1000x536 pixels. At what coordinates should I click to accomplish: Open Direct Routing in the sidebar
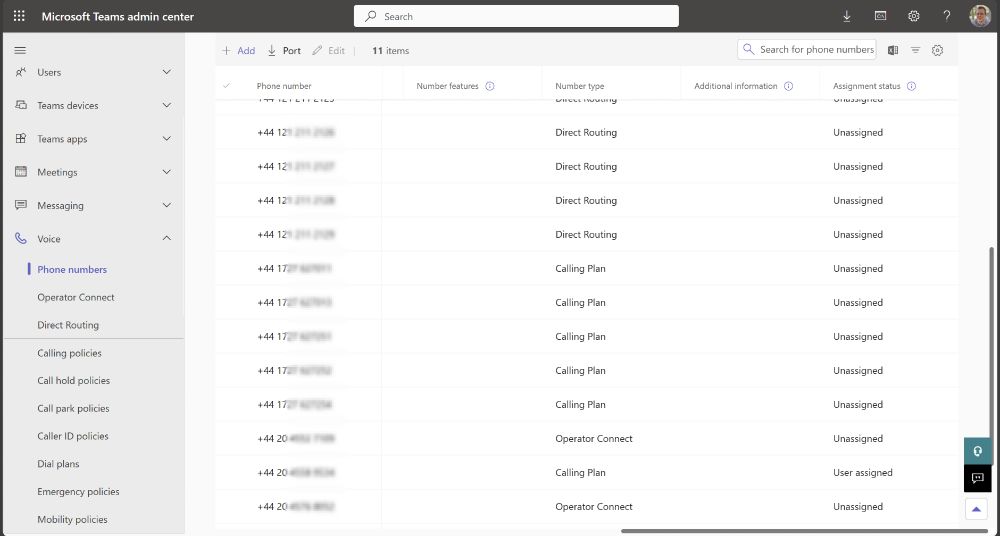[x=68, y=325]
